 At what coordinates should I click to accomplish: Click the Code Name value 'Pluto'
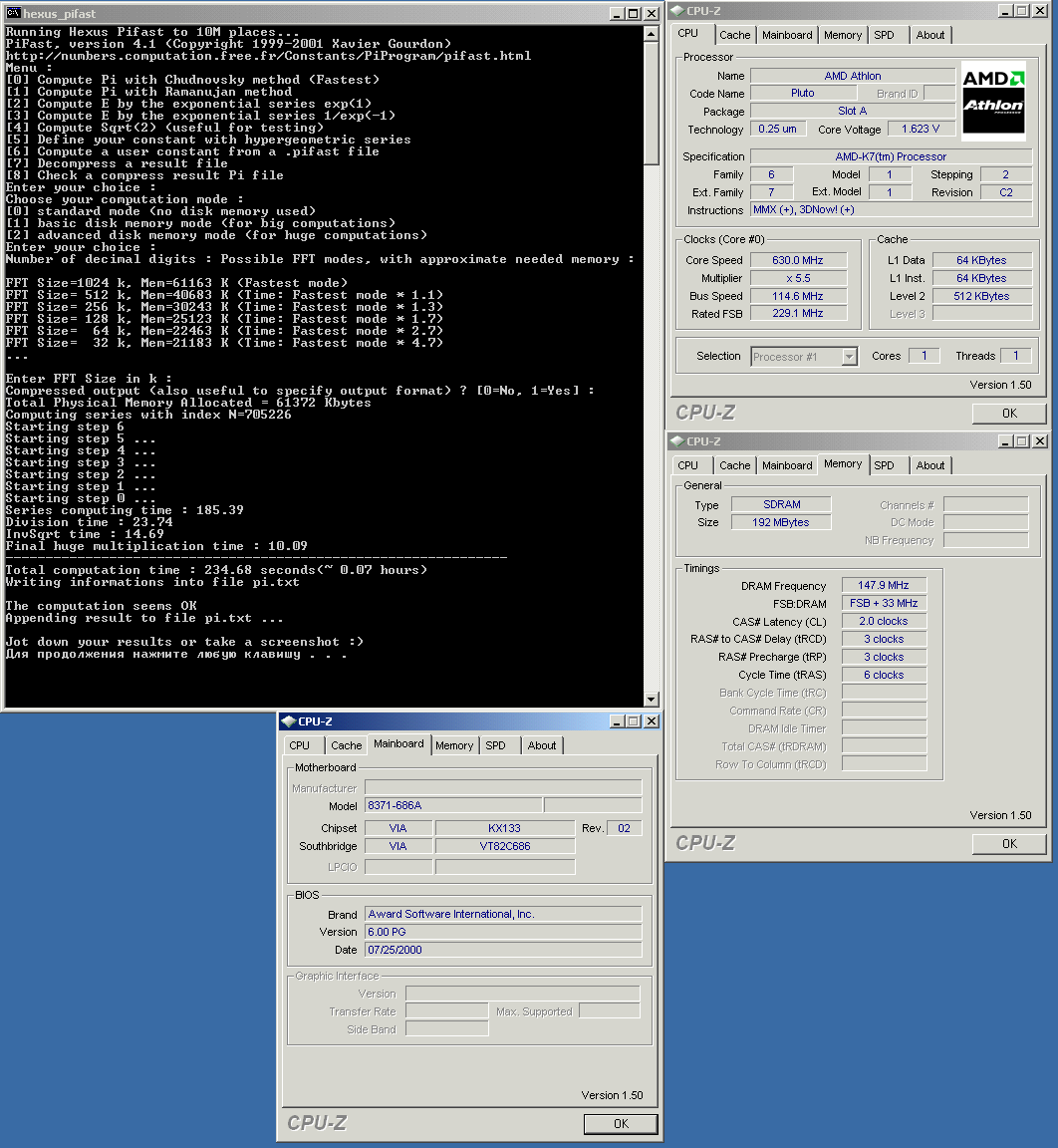(803, 93)
